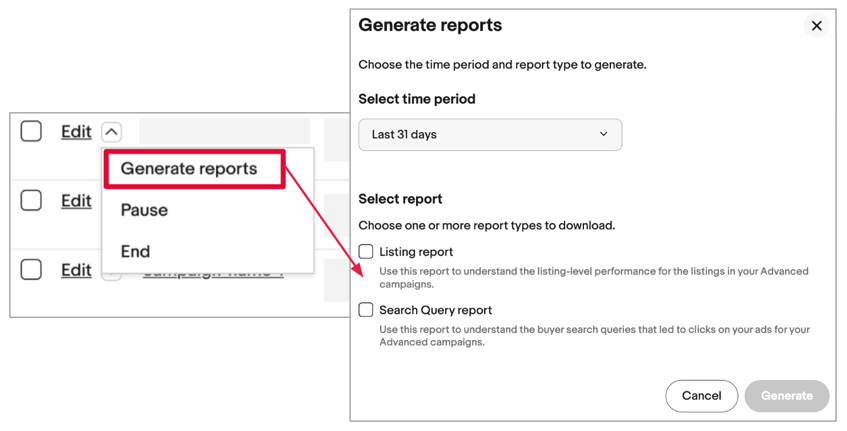This screenshot has height=431, width=847.
Task: Close the Generate reports dialog with X
Action: (x=816, y=26)
